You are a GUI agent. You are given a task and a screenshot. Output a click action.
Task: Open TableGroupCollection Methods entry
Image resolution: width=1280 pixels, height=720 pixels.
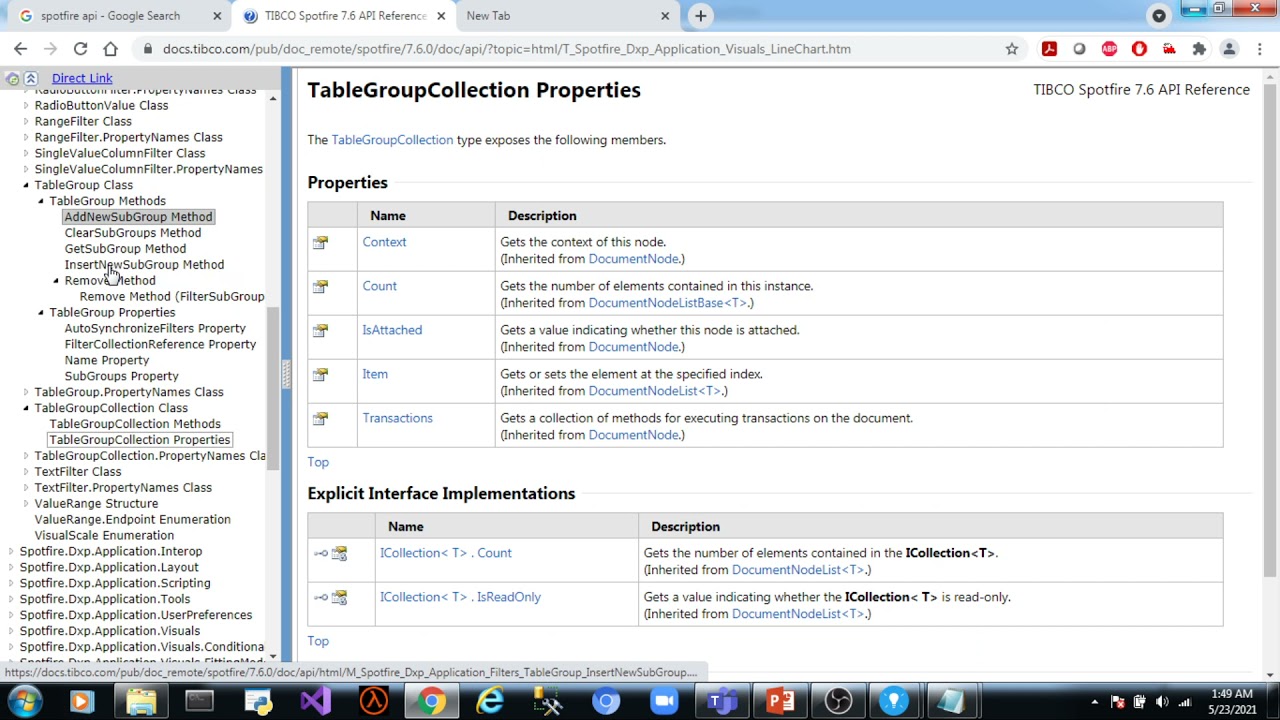click(135, 424)
